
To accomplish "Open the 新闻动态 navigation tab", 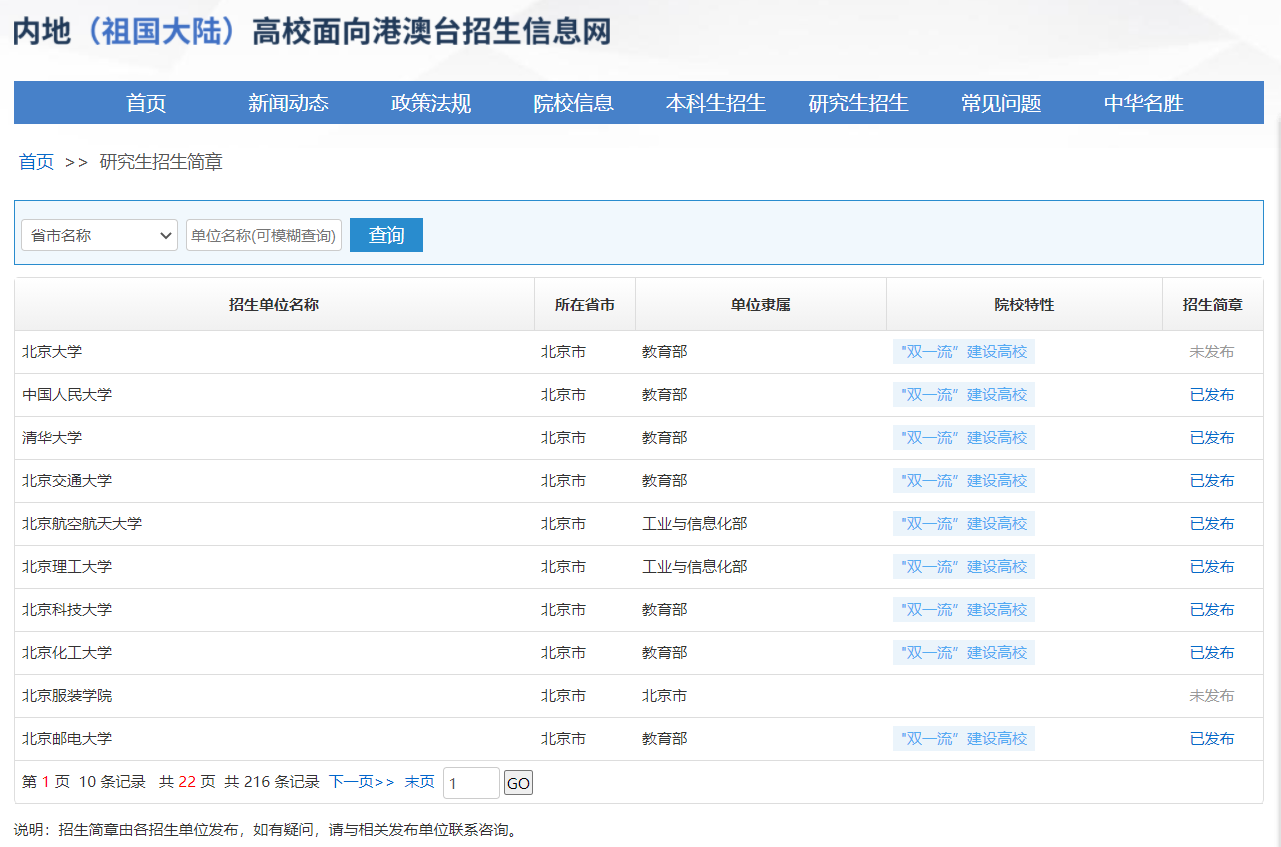I will (x=288, y=103).
